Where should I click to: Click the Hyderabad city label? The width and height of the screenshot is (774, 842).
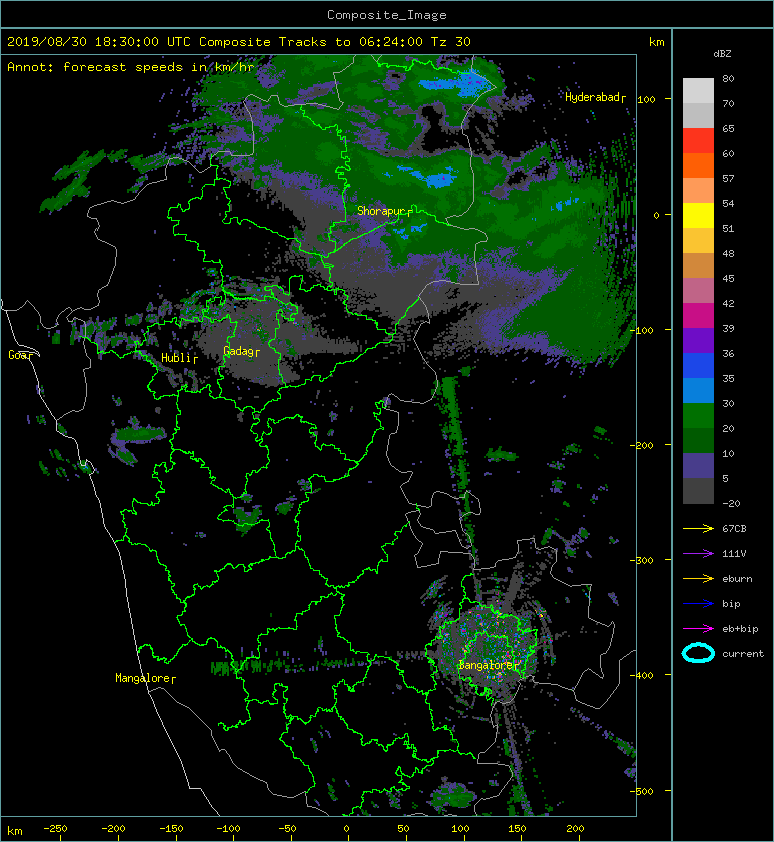click(592, 97)
